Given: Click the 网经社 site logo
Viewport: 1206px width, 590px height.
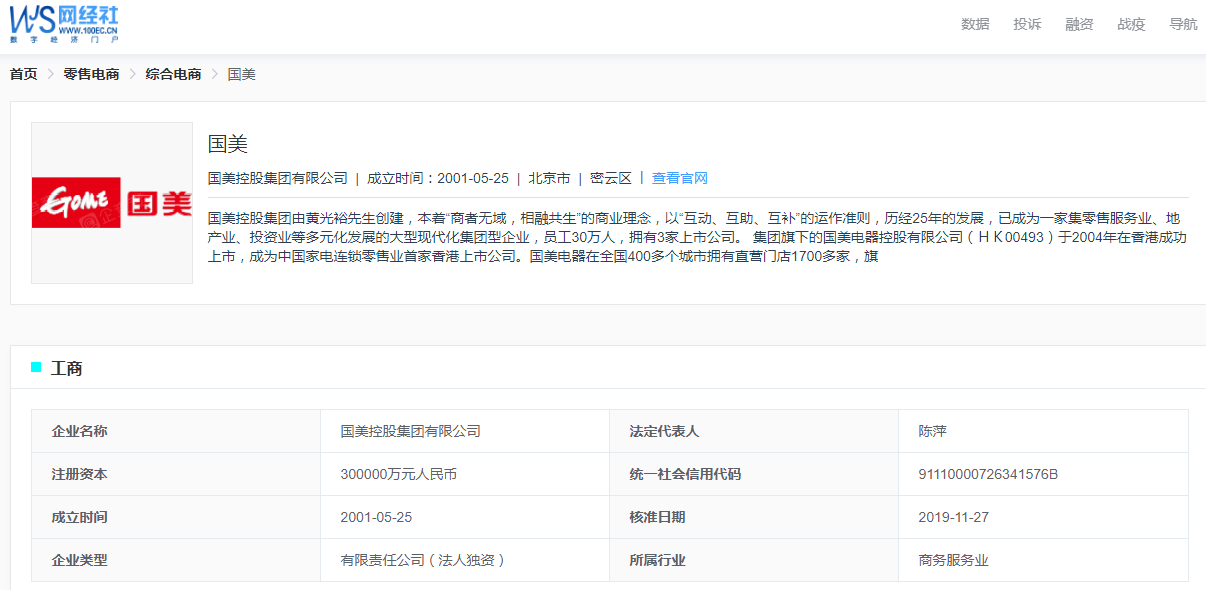Looking at the screenshot, I should tap(64, 22).
